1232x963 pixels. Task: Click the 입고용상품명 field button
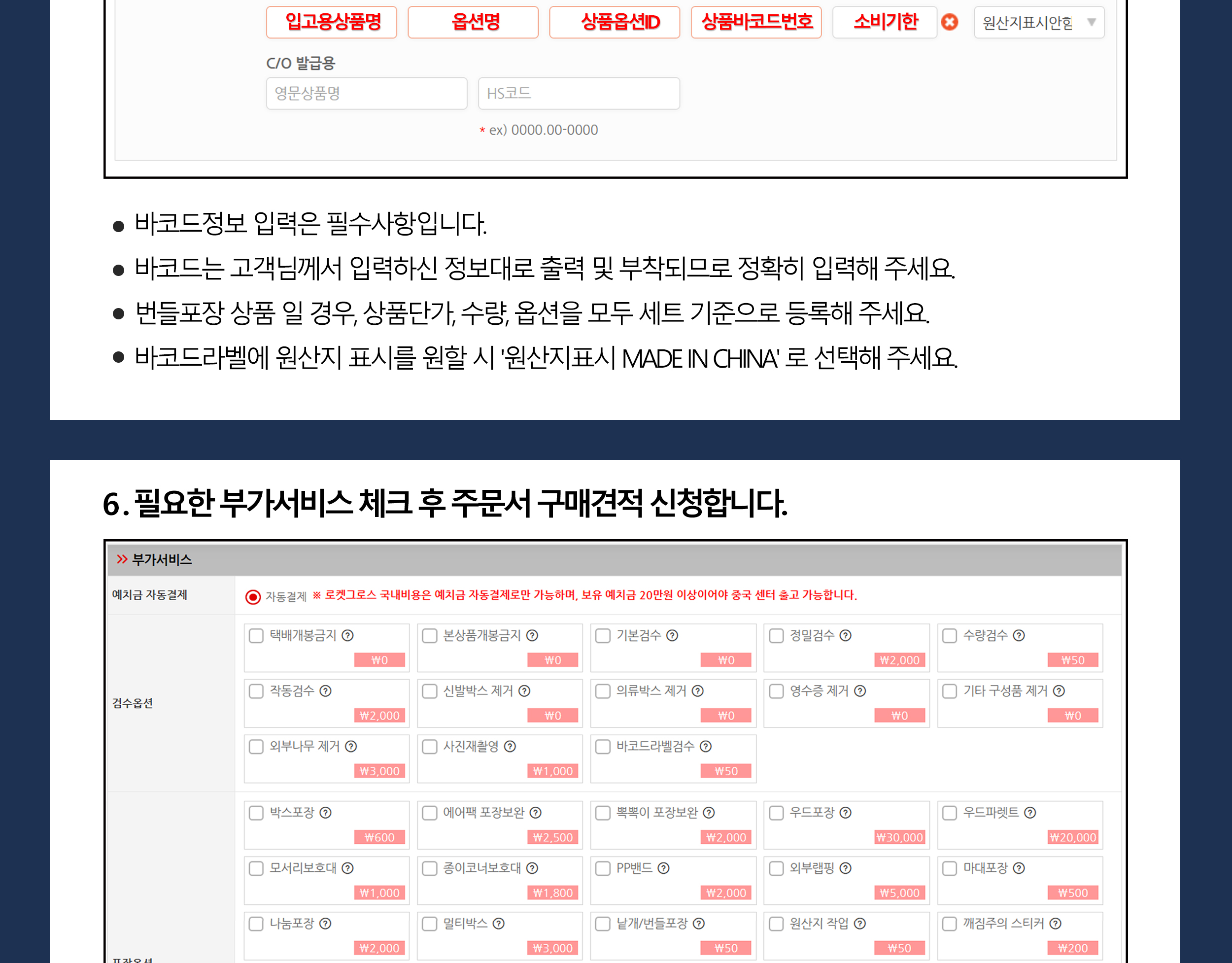pos(332,23)
